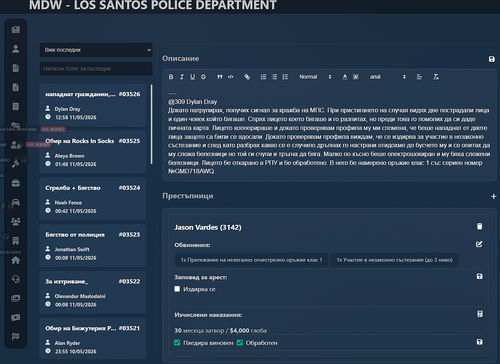Open report #03523 Бягство от полиция
Viewport: 500px width, 364px height.
(93, 246)
